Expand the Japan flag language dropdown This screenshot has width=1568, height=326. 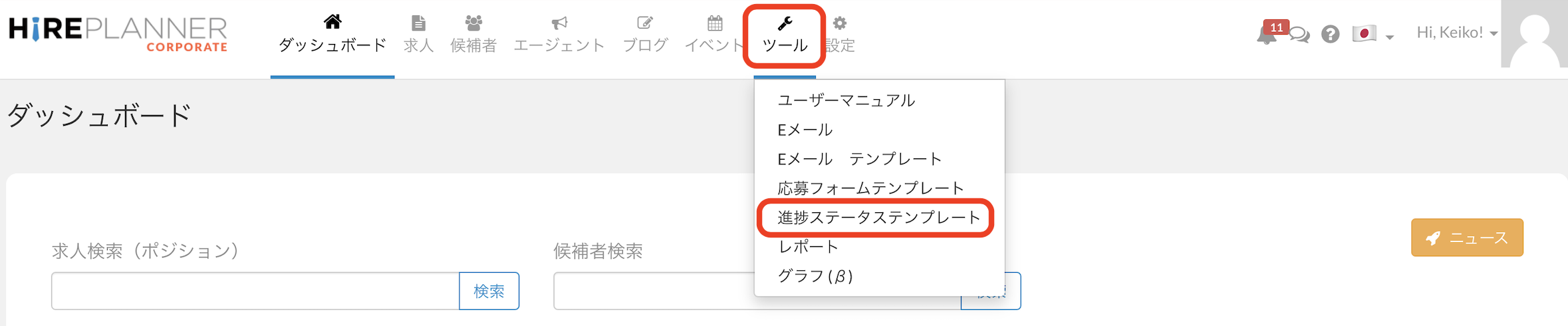(1372, 34)
